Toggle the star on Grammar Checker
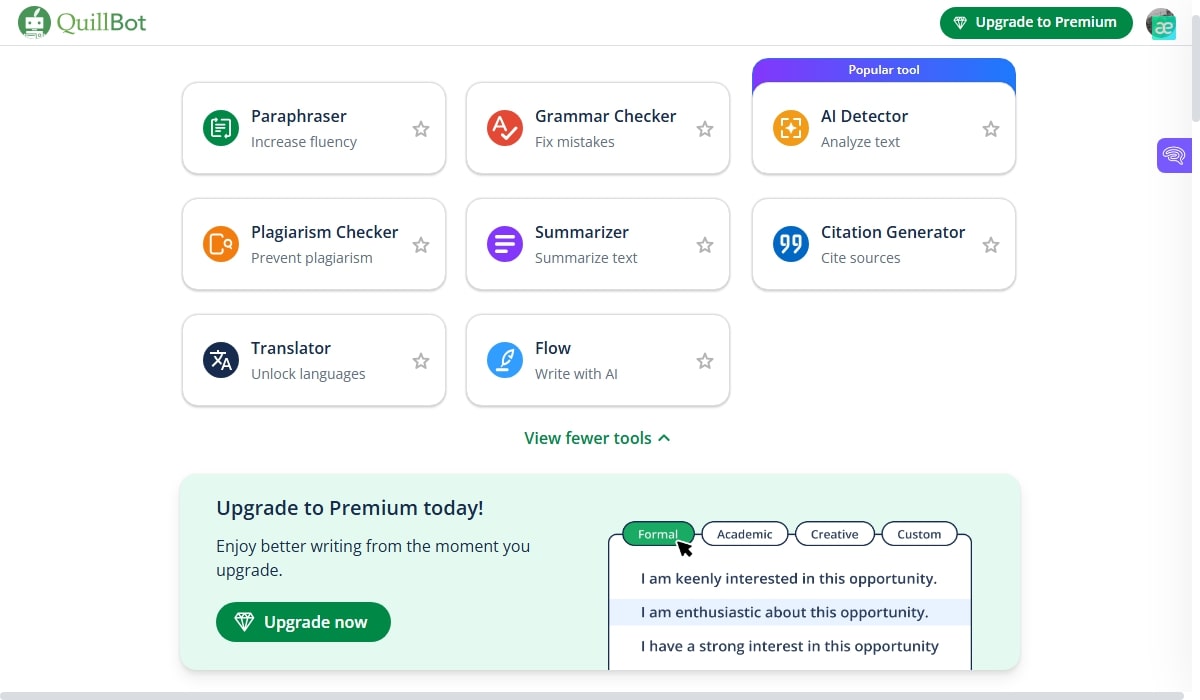This screenshot has width=1200, height=700. point(705,129)
